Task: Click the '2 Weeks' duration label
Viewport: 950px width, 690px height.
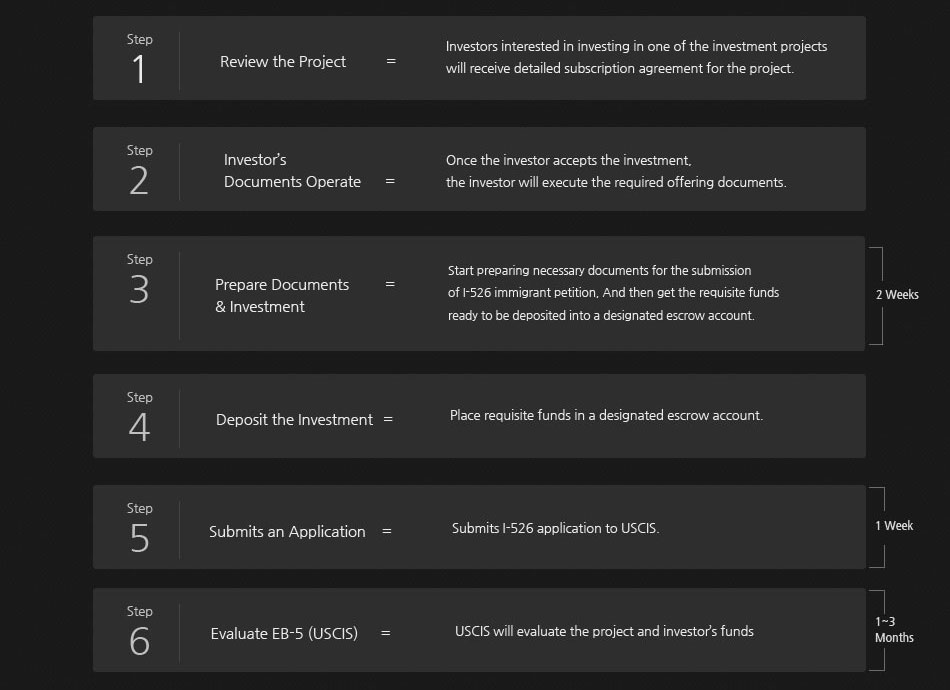Action: [x=897, y=295]
